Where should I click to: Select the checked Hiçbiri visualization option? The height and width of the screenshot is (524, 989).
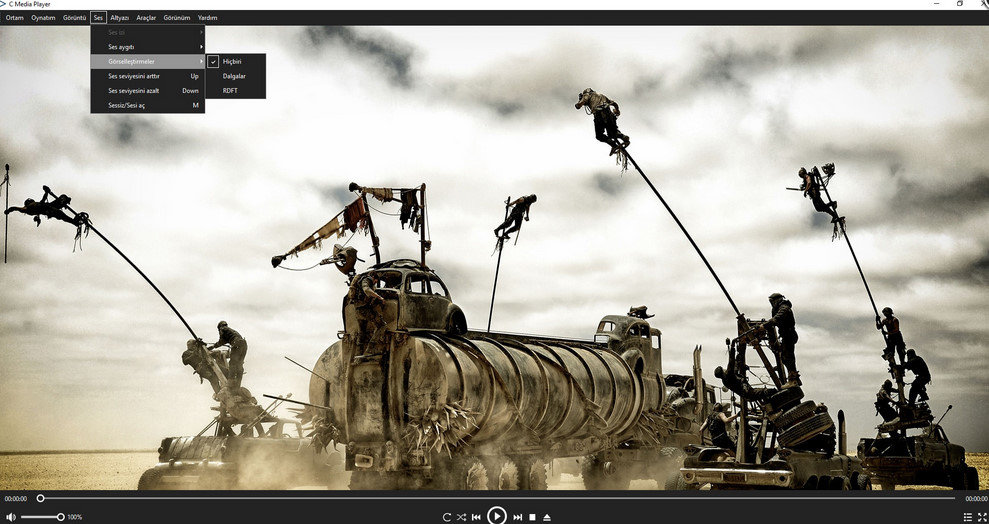[x=236, y=61]
